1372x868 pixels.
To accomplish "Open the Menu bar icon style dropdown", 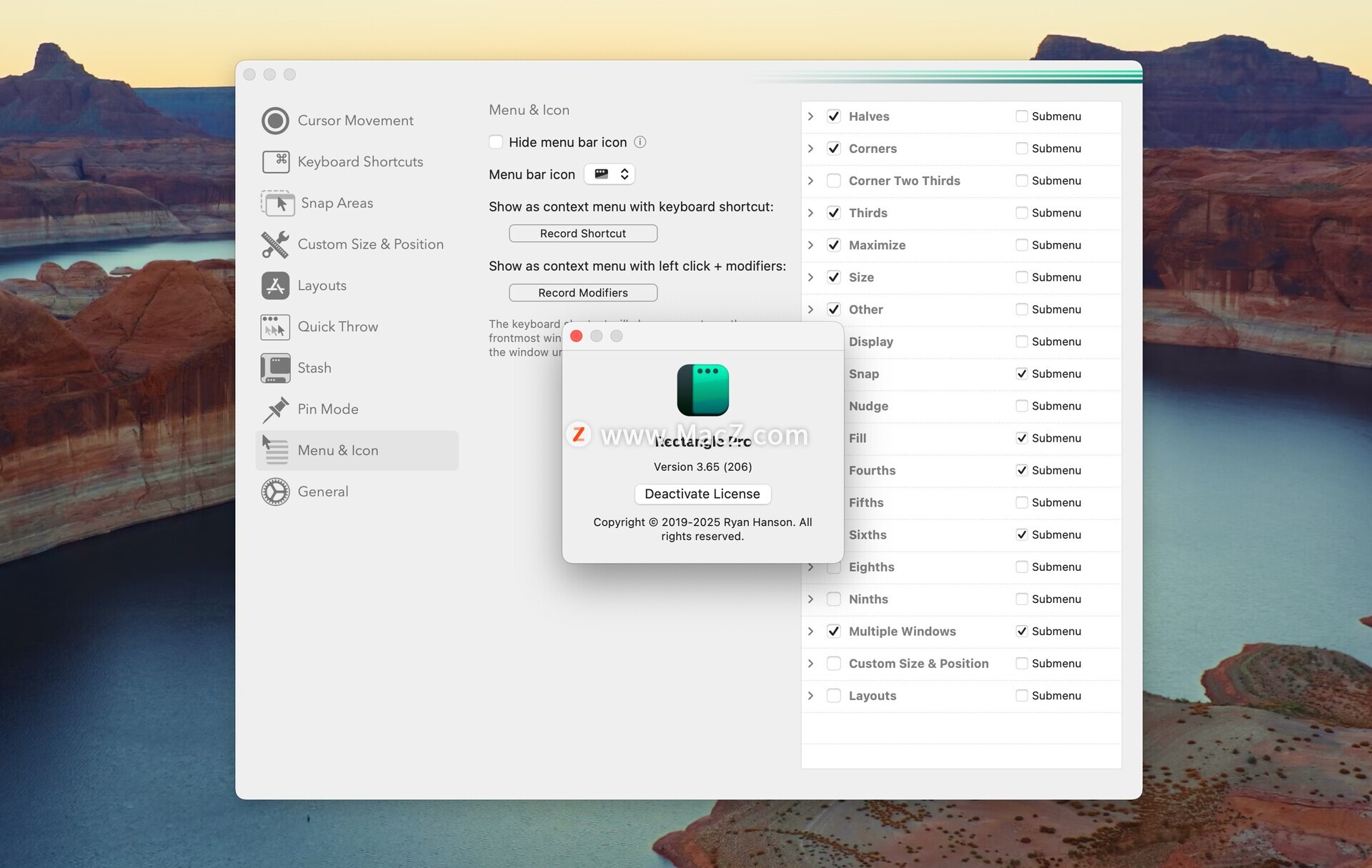I will [610, 174].
